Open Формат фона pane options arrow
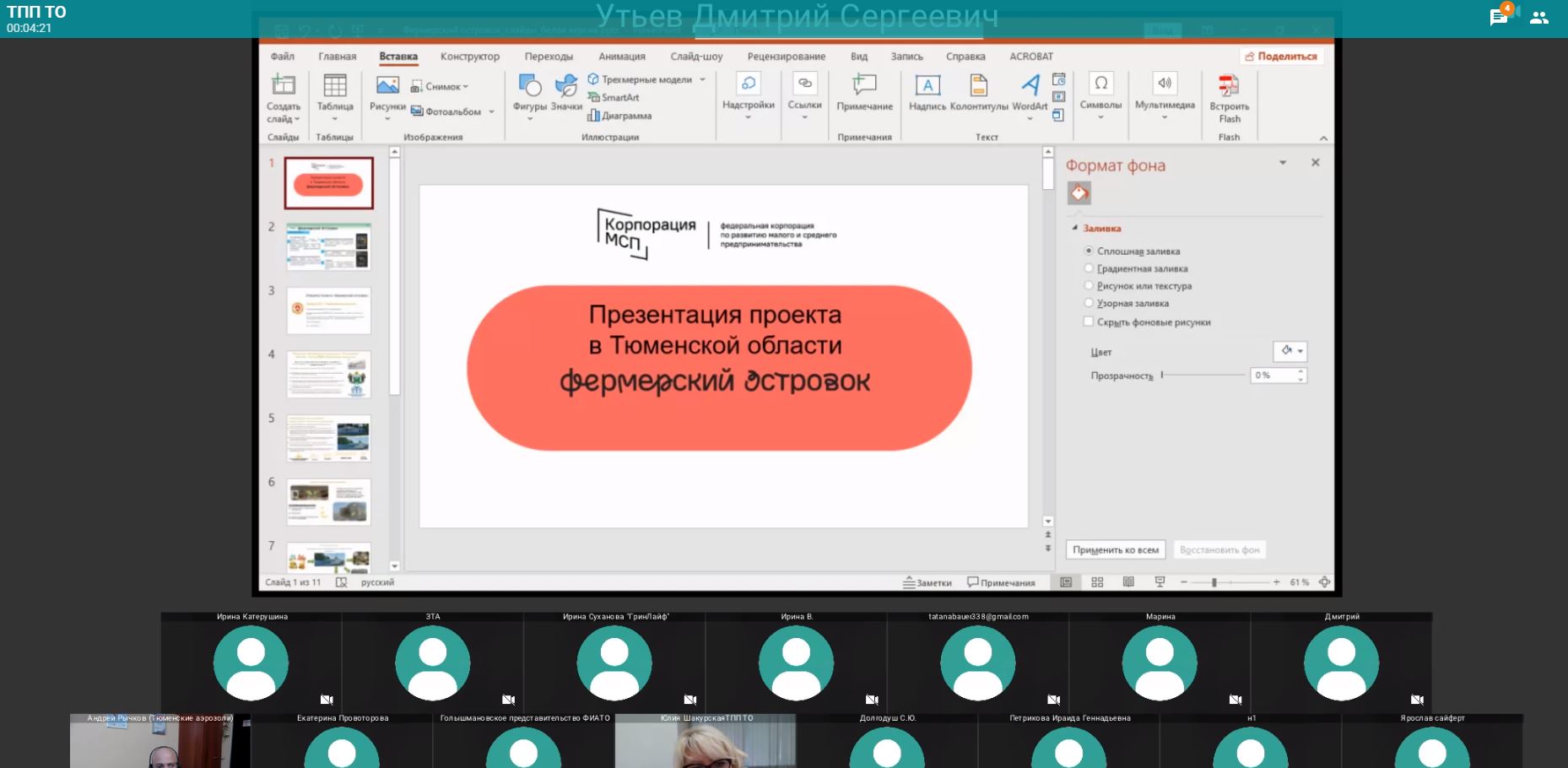 [x=1283, y=163]
